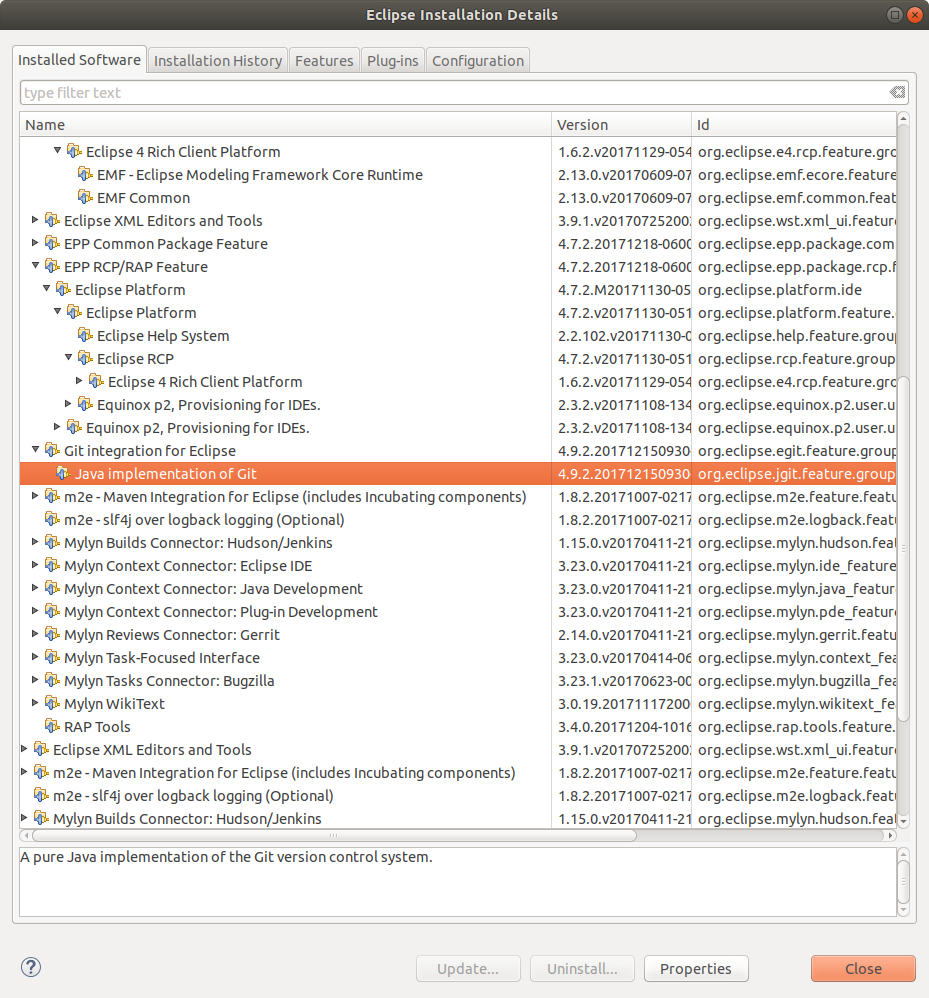This screenshot has width=929, height=998.
Task: Click the EPP Common Package Feature icon
Action: point(52,243)
